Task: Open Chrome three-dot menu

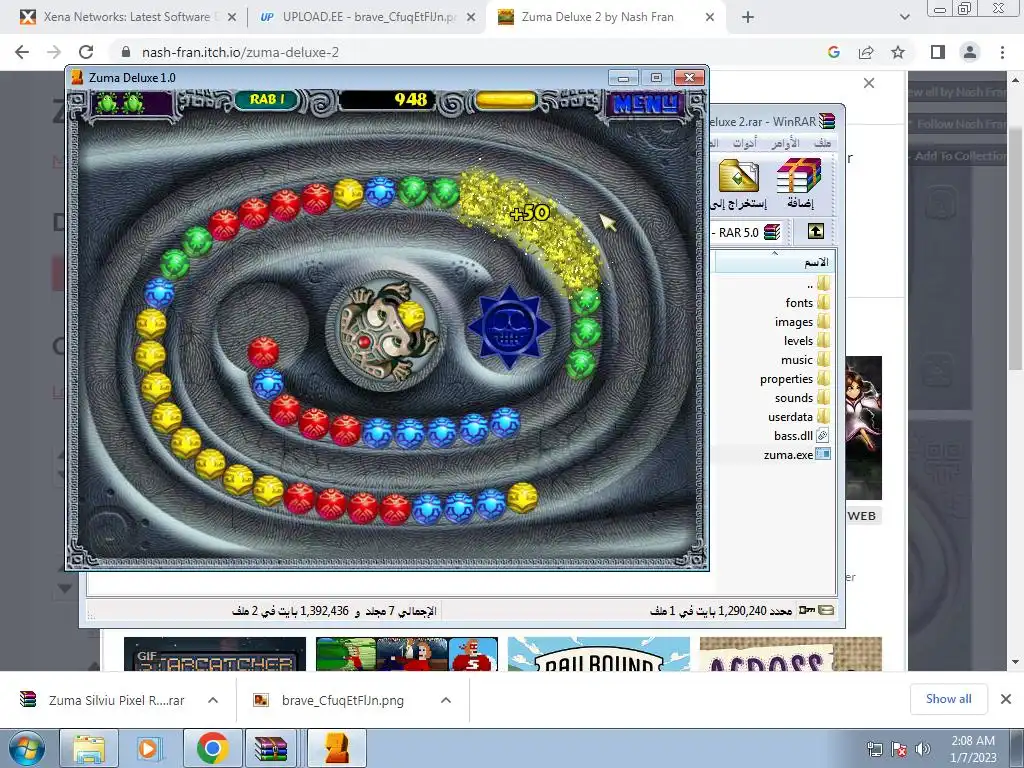Action: (1002, 52)
